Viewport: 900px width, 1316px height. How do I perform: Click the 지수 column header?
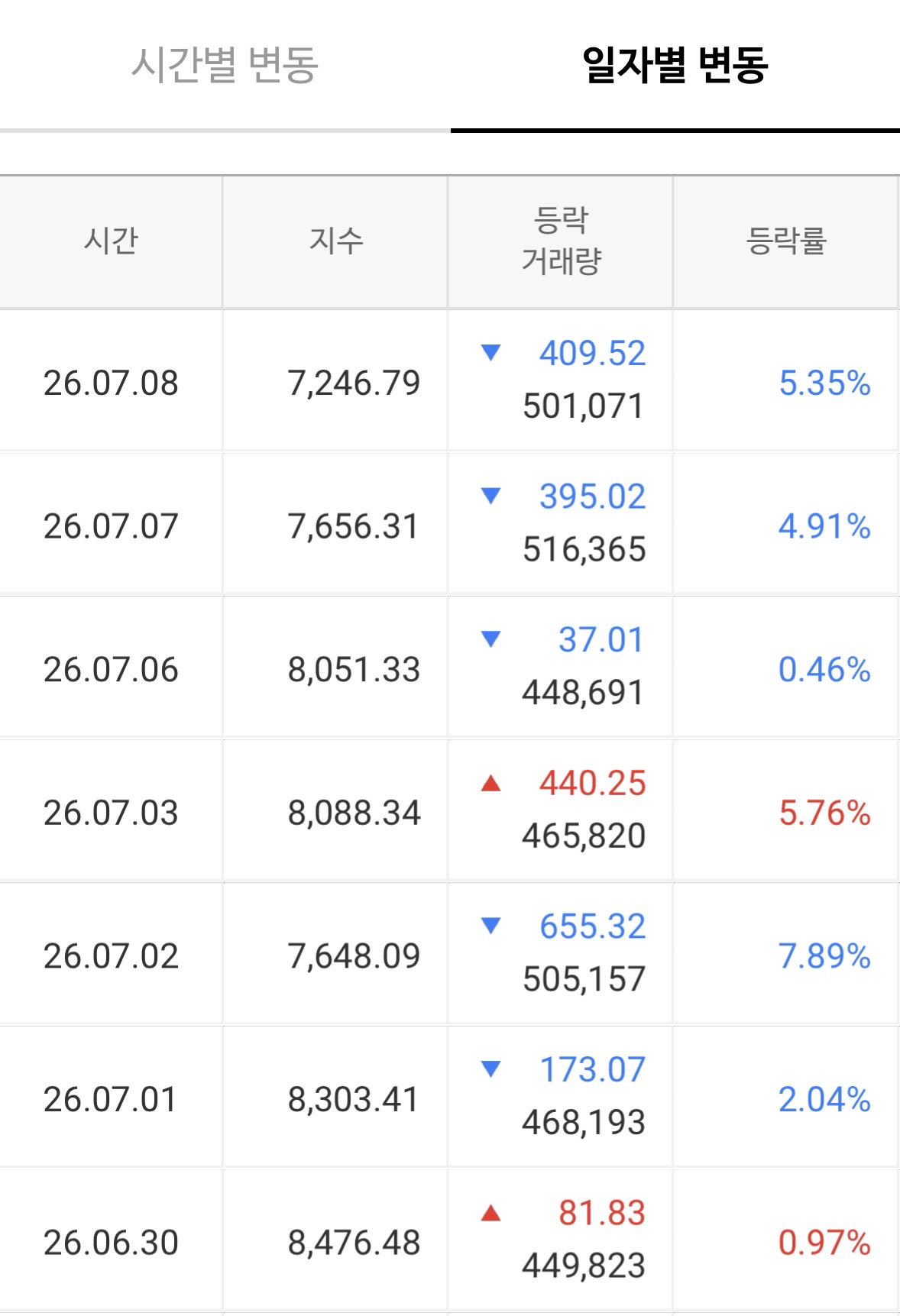pos(335,241)
